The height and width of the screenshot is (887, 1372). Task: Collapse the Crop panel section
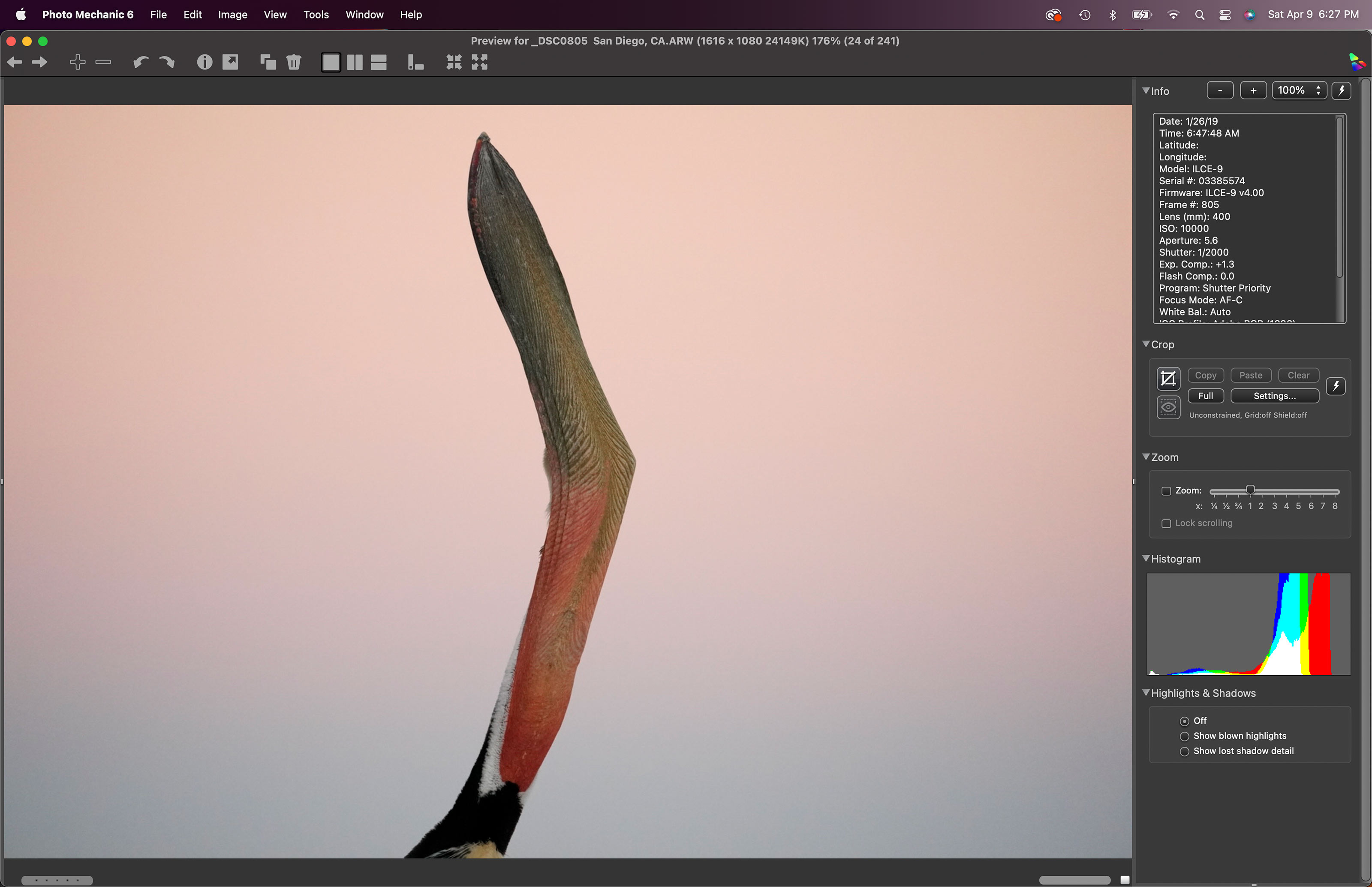coord(1146,344)
